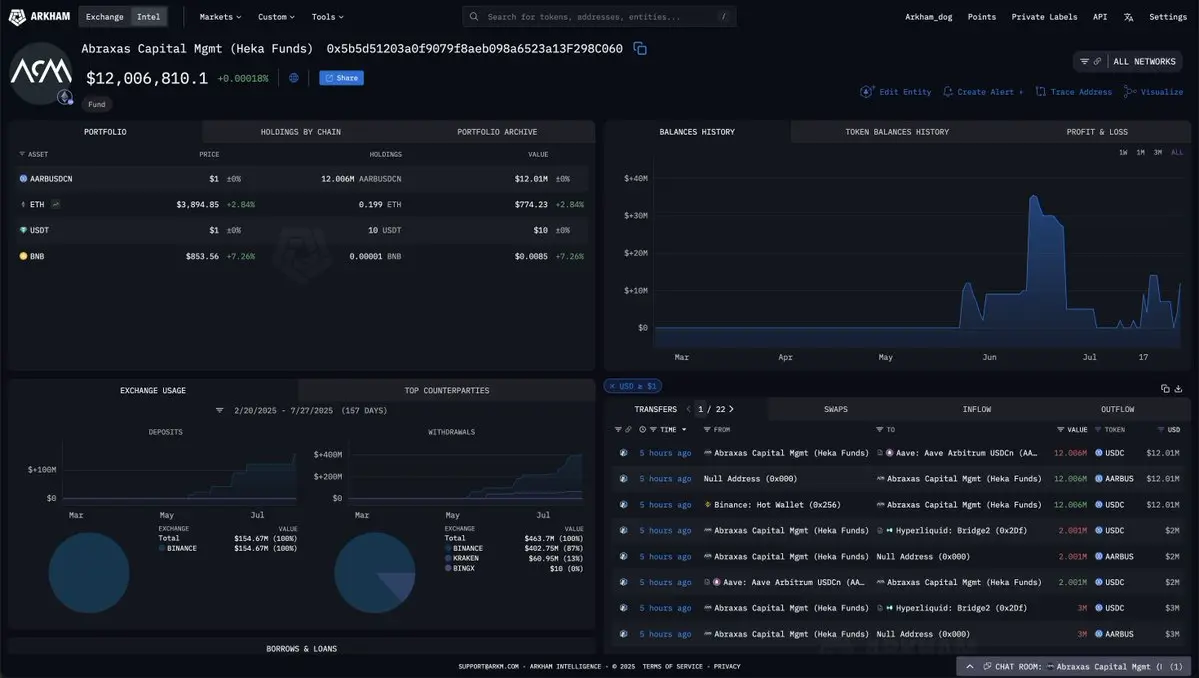Open the globe website icon beside the balance
This screenshot has height=678, width=1199.
(x=294, y=78)
